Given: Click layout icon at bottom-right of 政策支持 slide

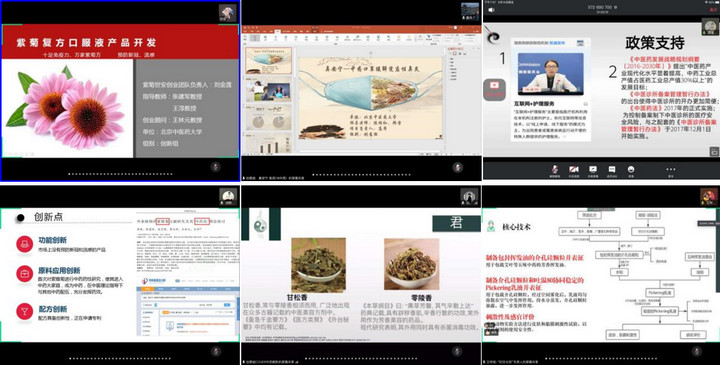Looking at the screenshot, I should point(714,151).
